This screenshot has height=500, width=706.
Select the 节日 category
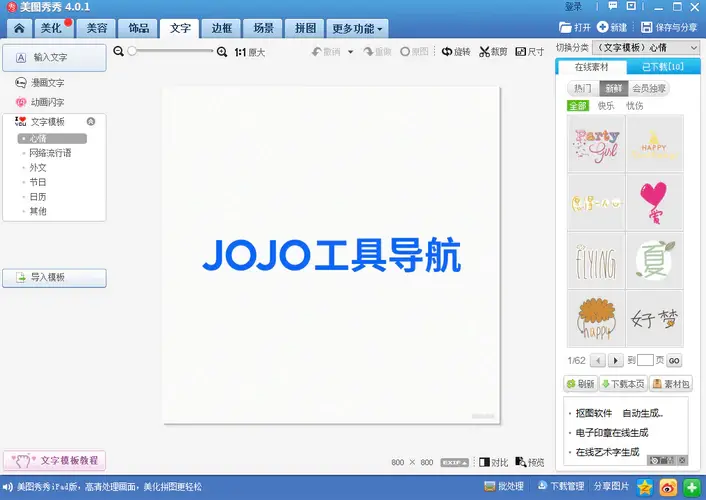[38, 182]
